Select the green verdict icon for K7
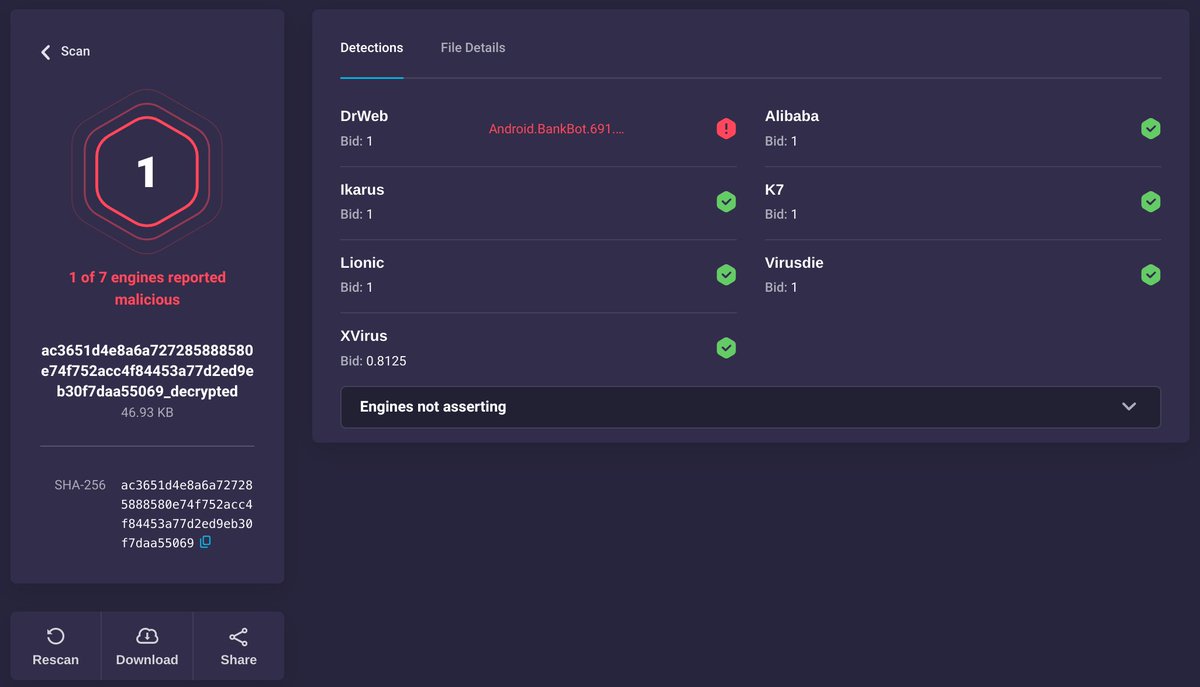1200x687 pixels. pyautogui.click(x=1150, y=201)
